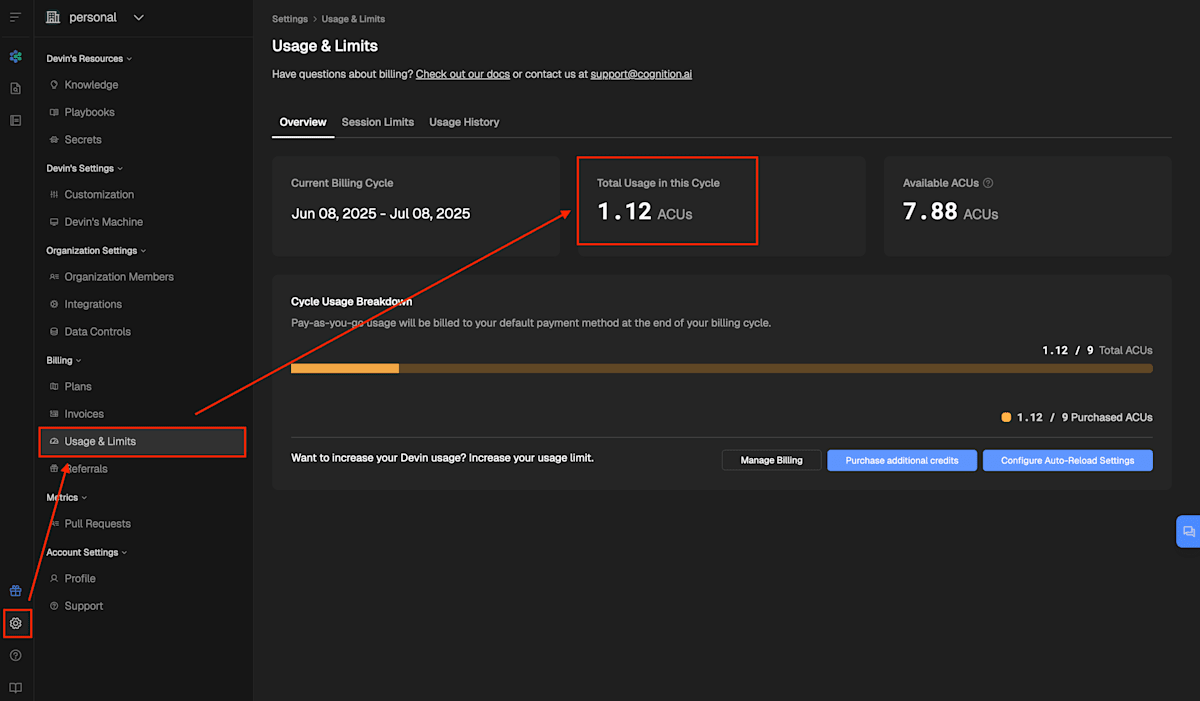Viewport: 1200px width, 701px height.
Task: Collapse the Organization Settings section
Action: (96, 251)
